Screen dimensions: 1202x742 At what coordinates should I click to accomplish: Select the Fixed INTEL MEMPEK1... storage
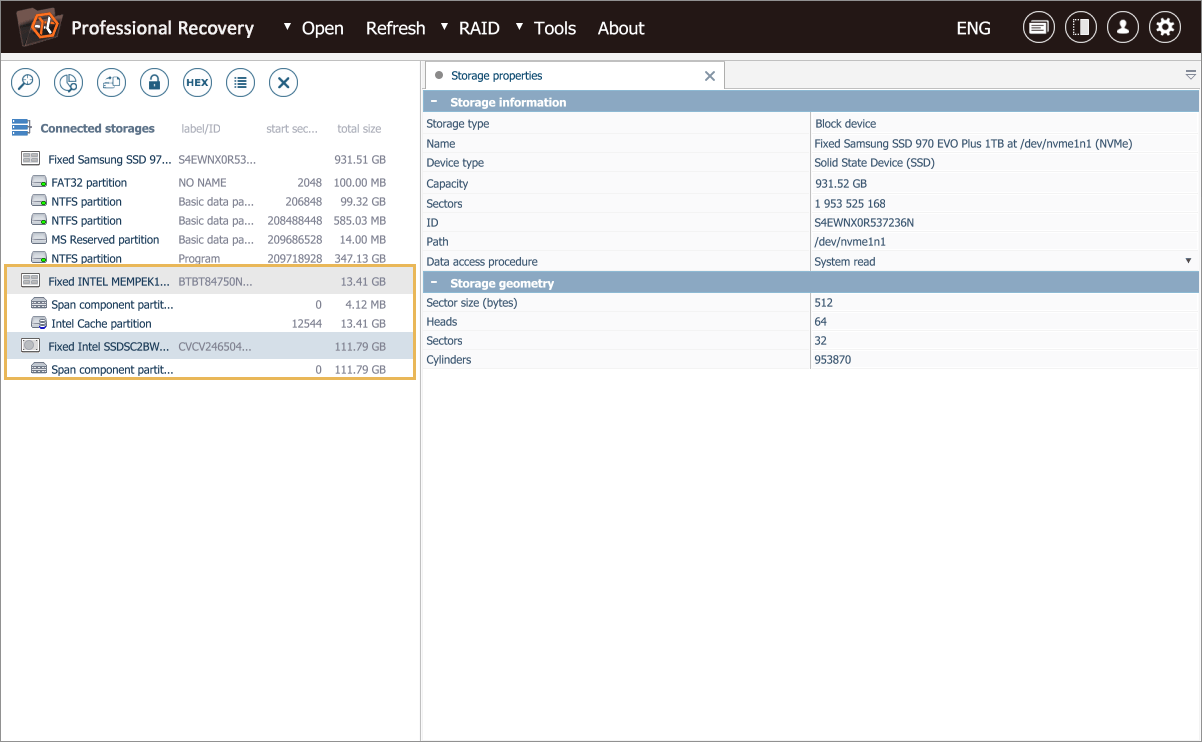208,281
